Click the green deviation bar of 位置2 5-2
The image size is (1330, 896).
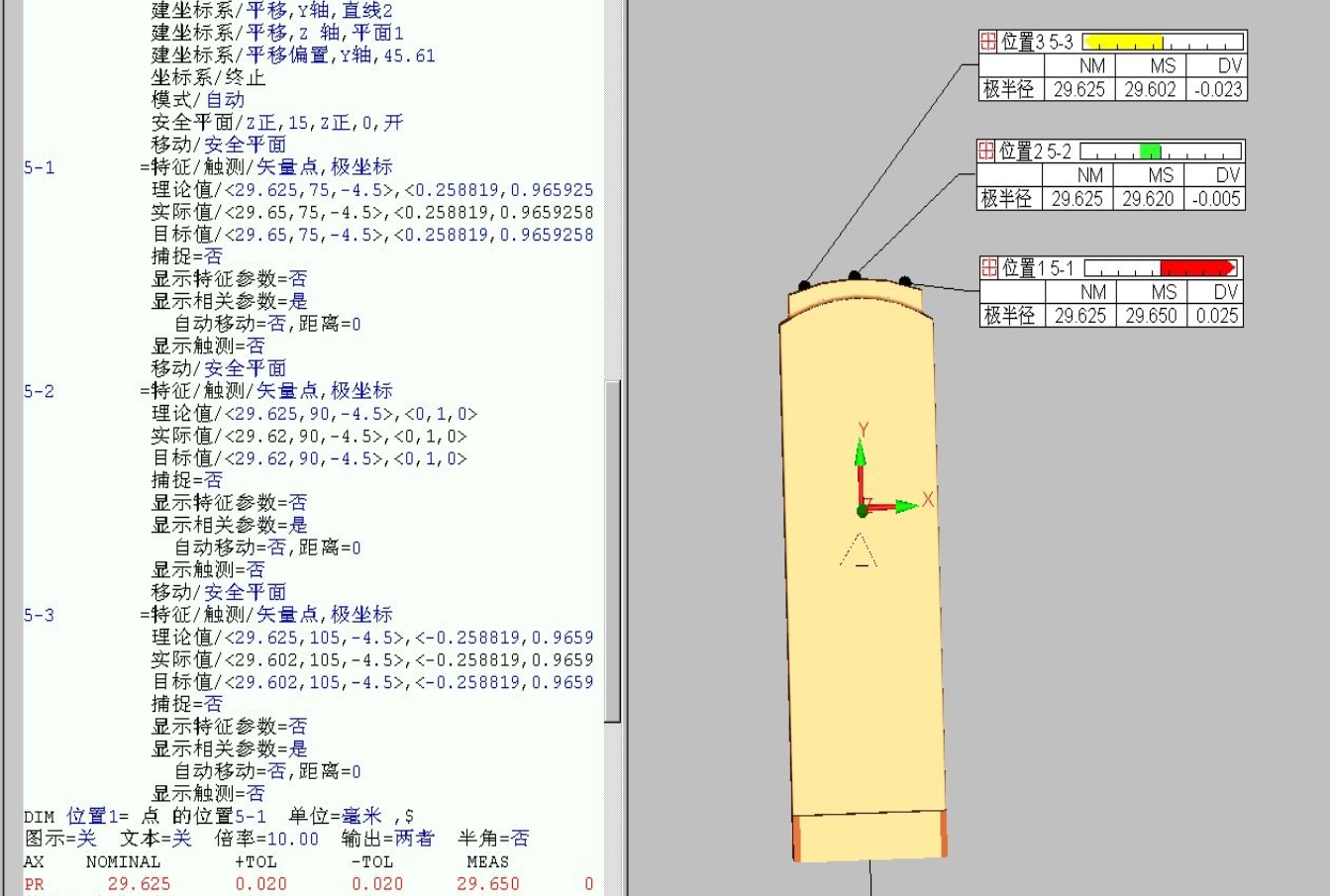coord(1150,150)
